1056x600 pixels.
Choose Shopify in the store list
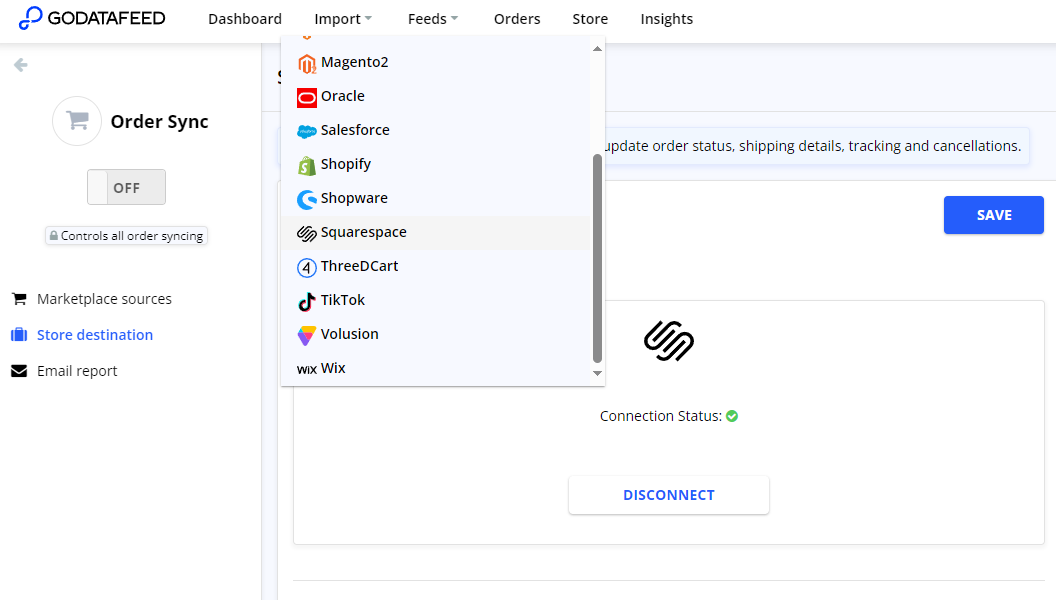(x=436, y=164)
